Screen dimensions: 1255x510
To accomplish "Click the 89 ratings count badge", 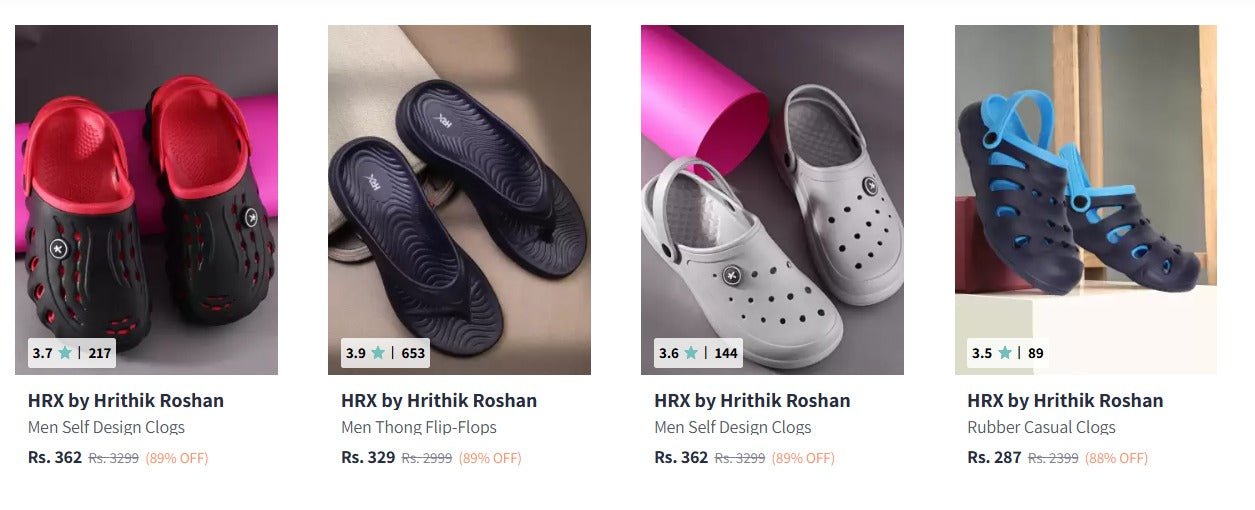I will (x=1035, y=353).
